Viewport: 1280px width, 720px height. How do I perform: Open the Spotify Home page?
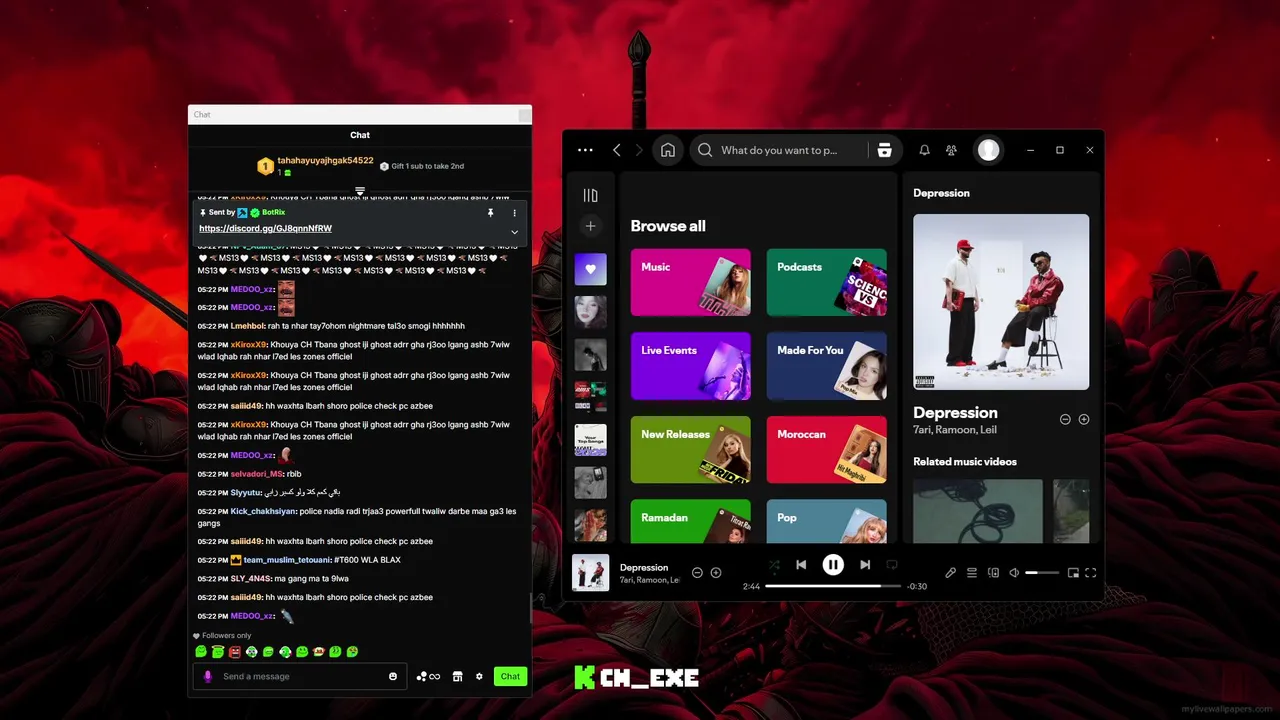tap(668, 150)
